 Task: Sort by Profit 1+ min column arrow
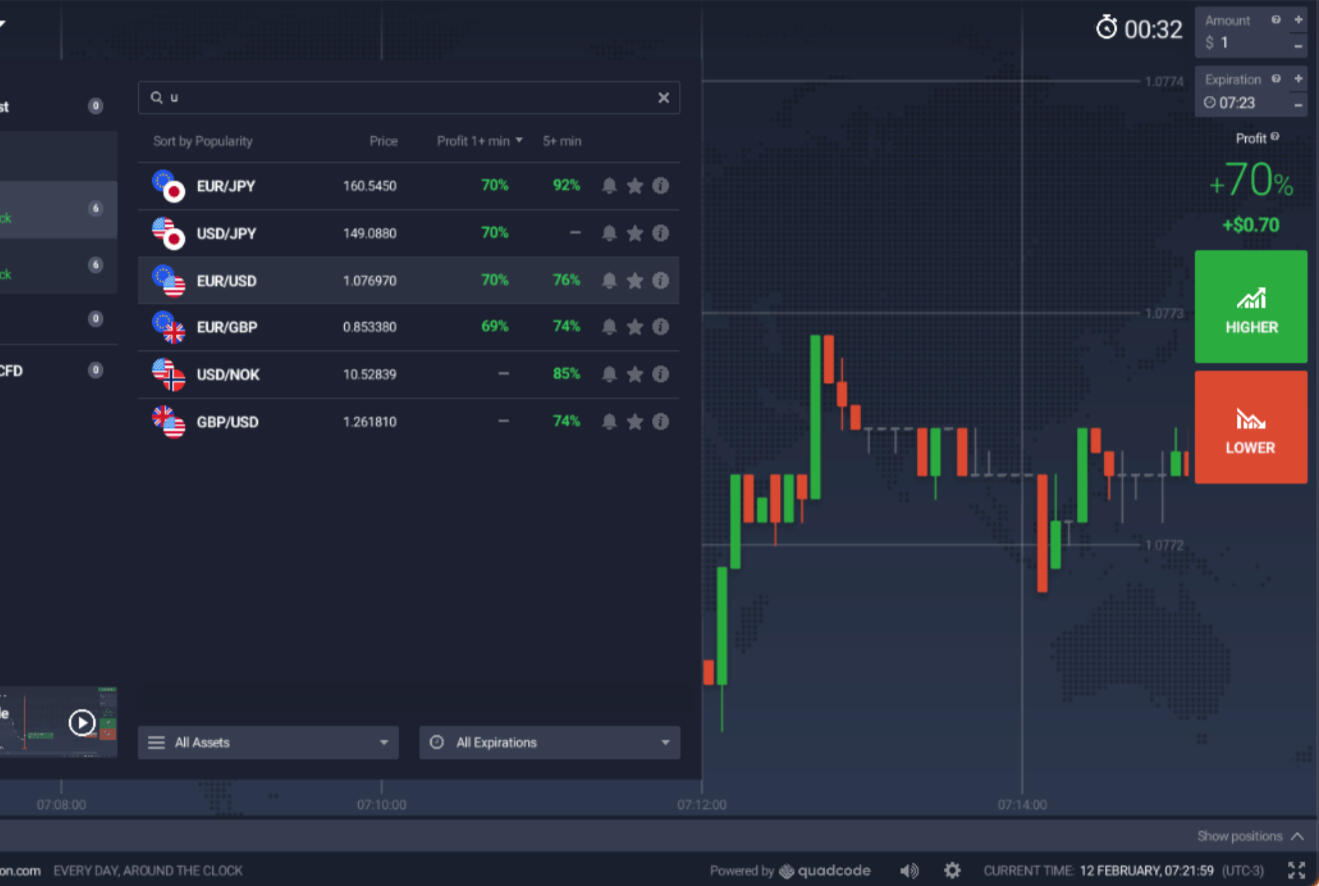(519, 141)
